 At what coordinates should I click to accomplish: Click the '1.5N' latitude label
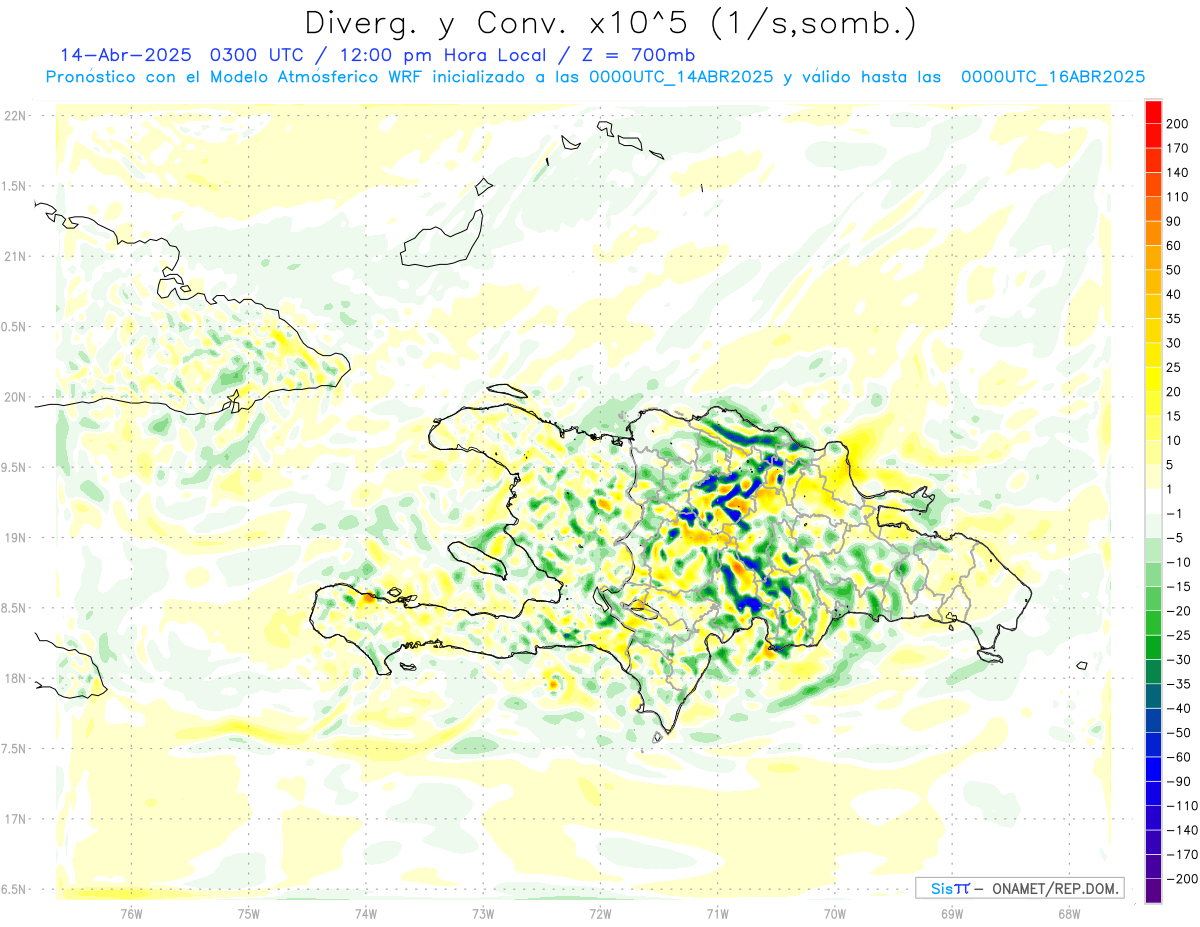13,186
